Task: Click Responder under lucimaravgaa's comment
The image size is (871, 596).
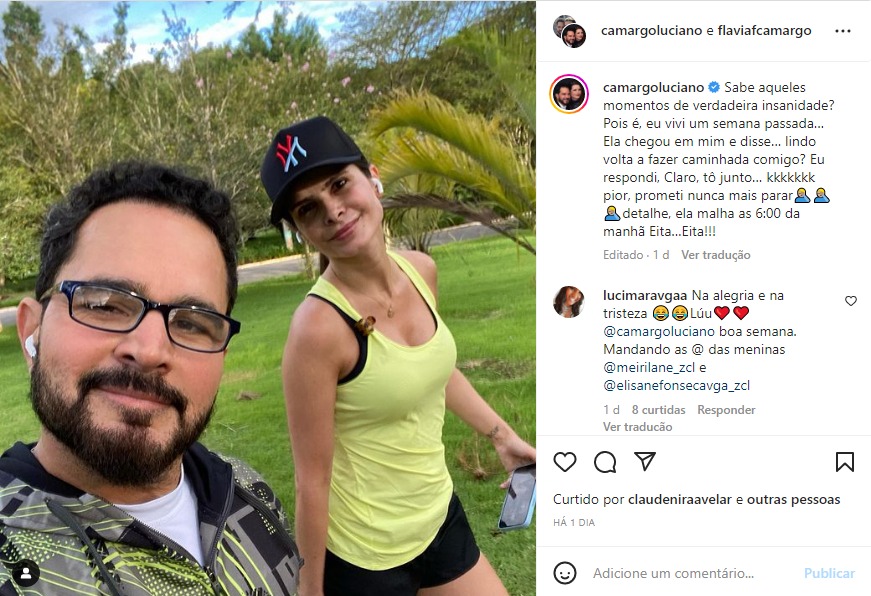Action: point(726,410)
